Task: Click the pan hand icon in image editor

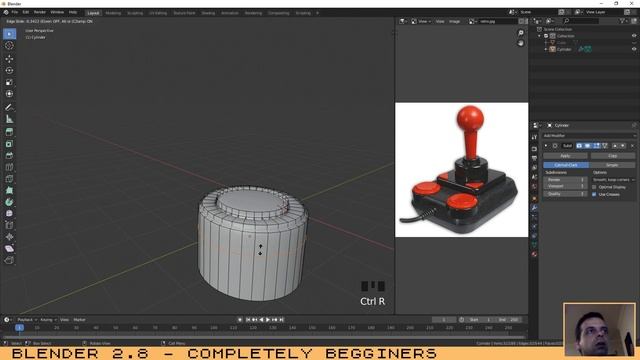Action: 521,43
